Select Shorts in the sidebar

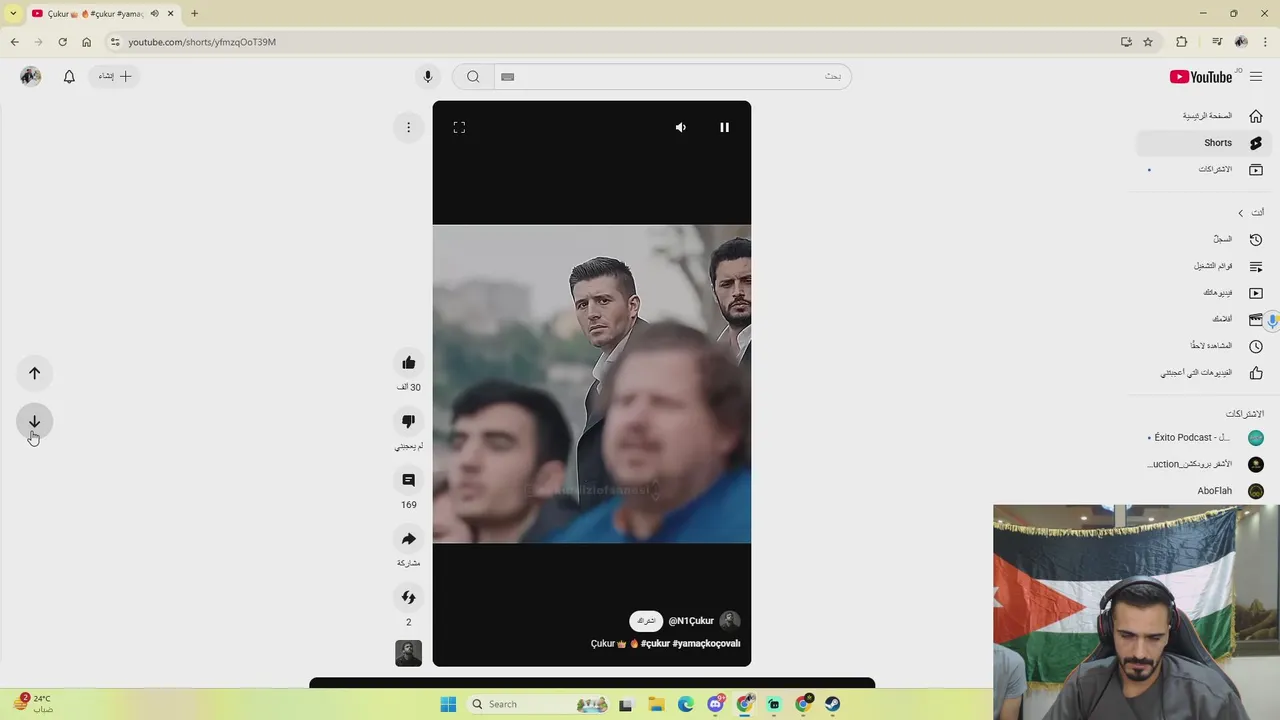click(x=1205, y=143)
